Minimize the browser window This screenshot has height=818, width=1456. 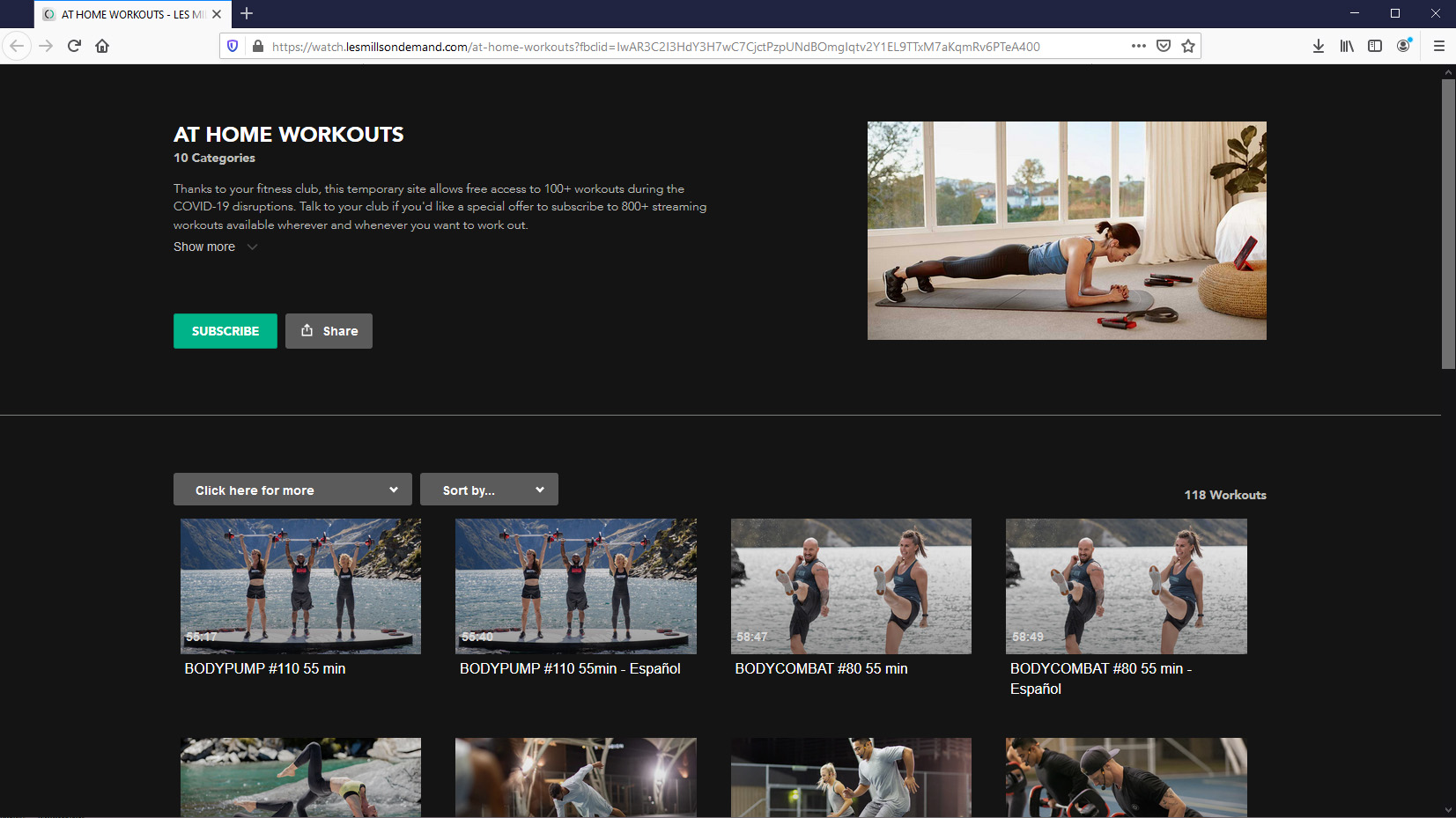click(x=1355, y=13)
